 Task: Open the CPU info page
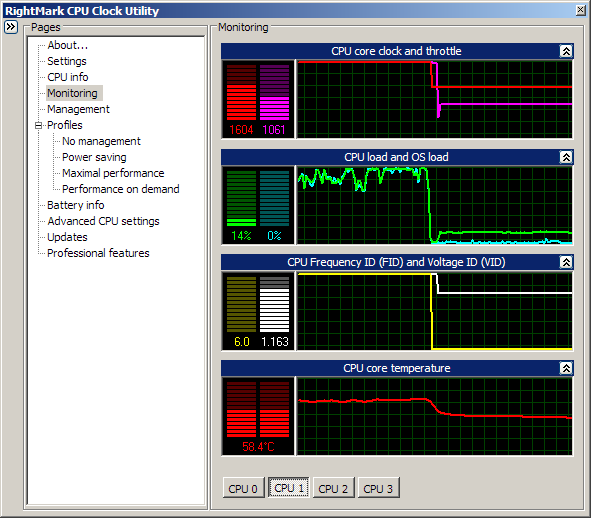(x=68, y=77)
